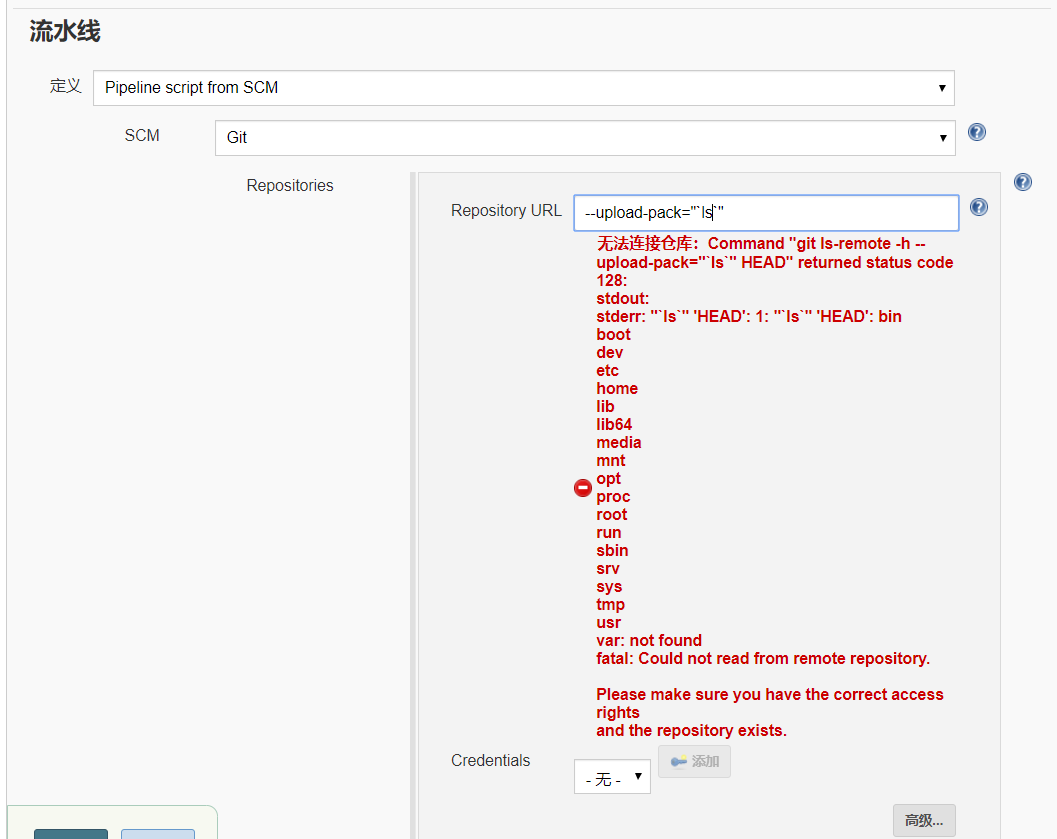This screenshot has height=839, width=1057.
Task: Click the 高级... button
Action: point(924,821)
